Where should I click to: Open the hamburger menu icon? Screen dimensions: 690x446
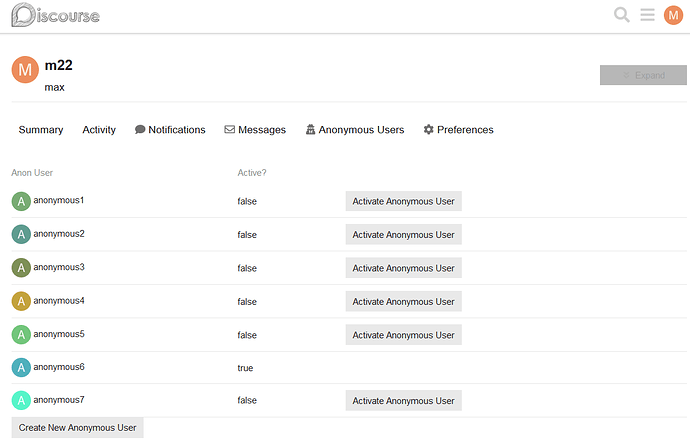pyautogui.click(x=647, y=15)
